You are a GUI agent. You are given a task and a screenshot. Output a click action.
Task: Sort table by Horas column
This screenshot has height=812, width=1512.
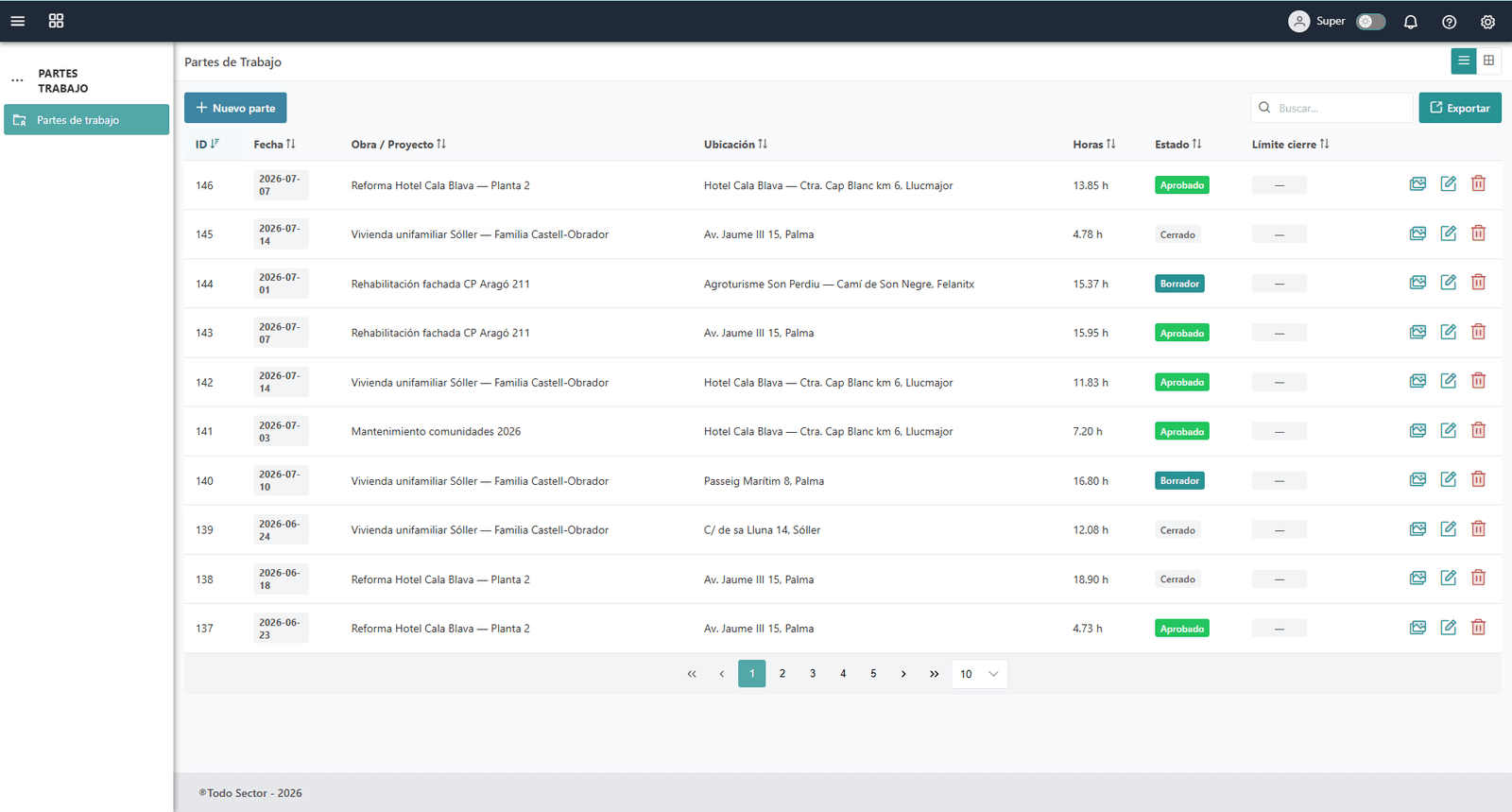coord(1093,145)
